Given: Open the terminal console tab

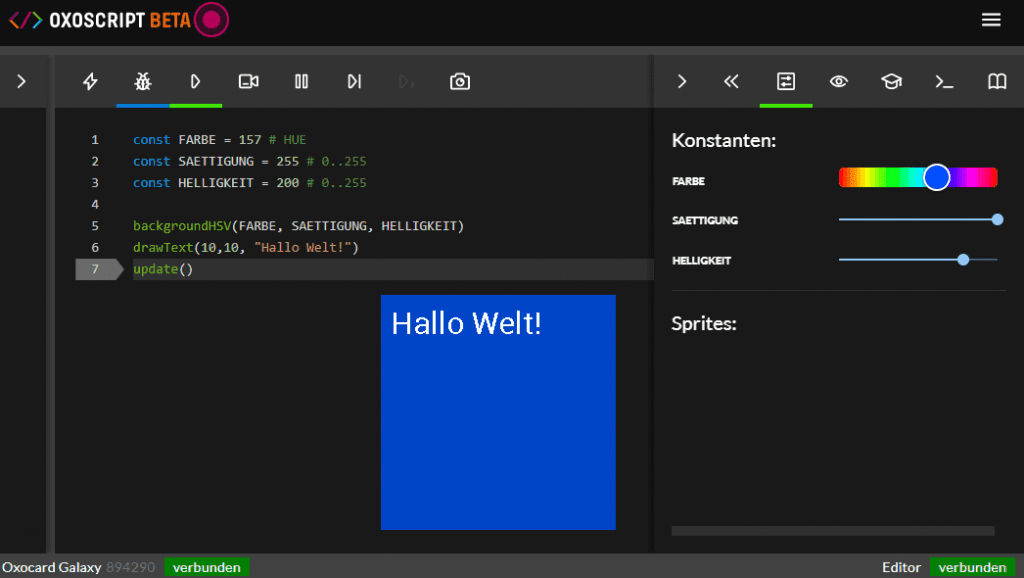Looking at the screenshot, I should (x=944, y=82).
